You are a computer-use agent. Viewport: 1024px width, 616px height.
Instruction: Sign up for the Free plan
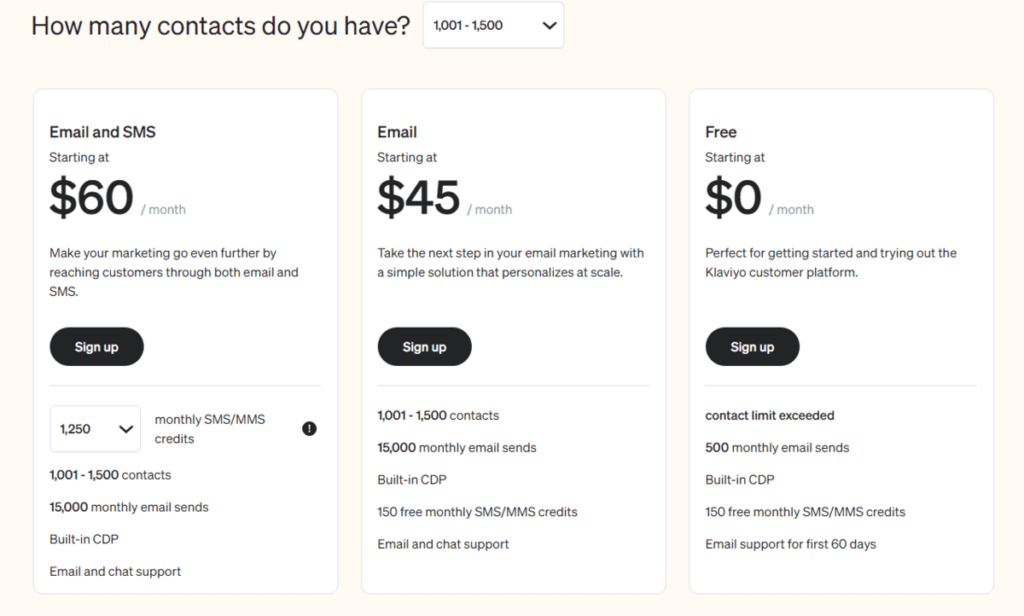tap(752, 347)
